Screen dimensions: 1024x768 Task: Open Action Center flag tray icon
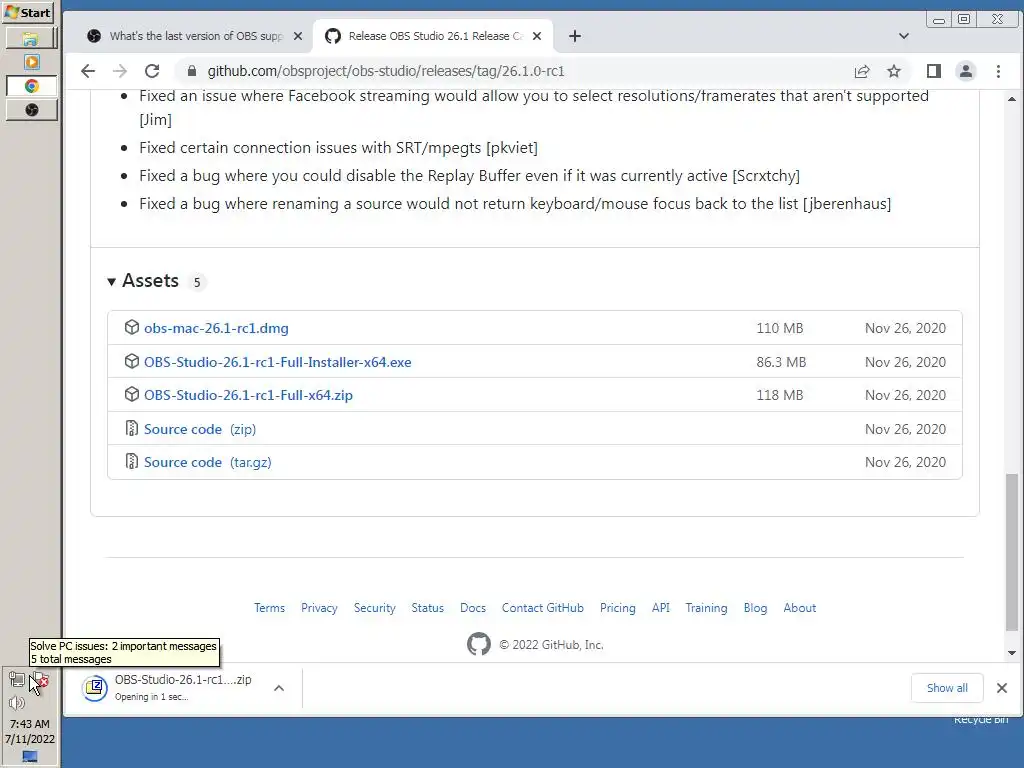pyautogui.click(x=40, y=680)
